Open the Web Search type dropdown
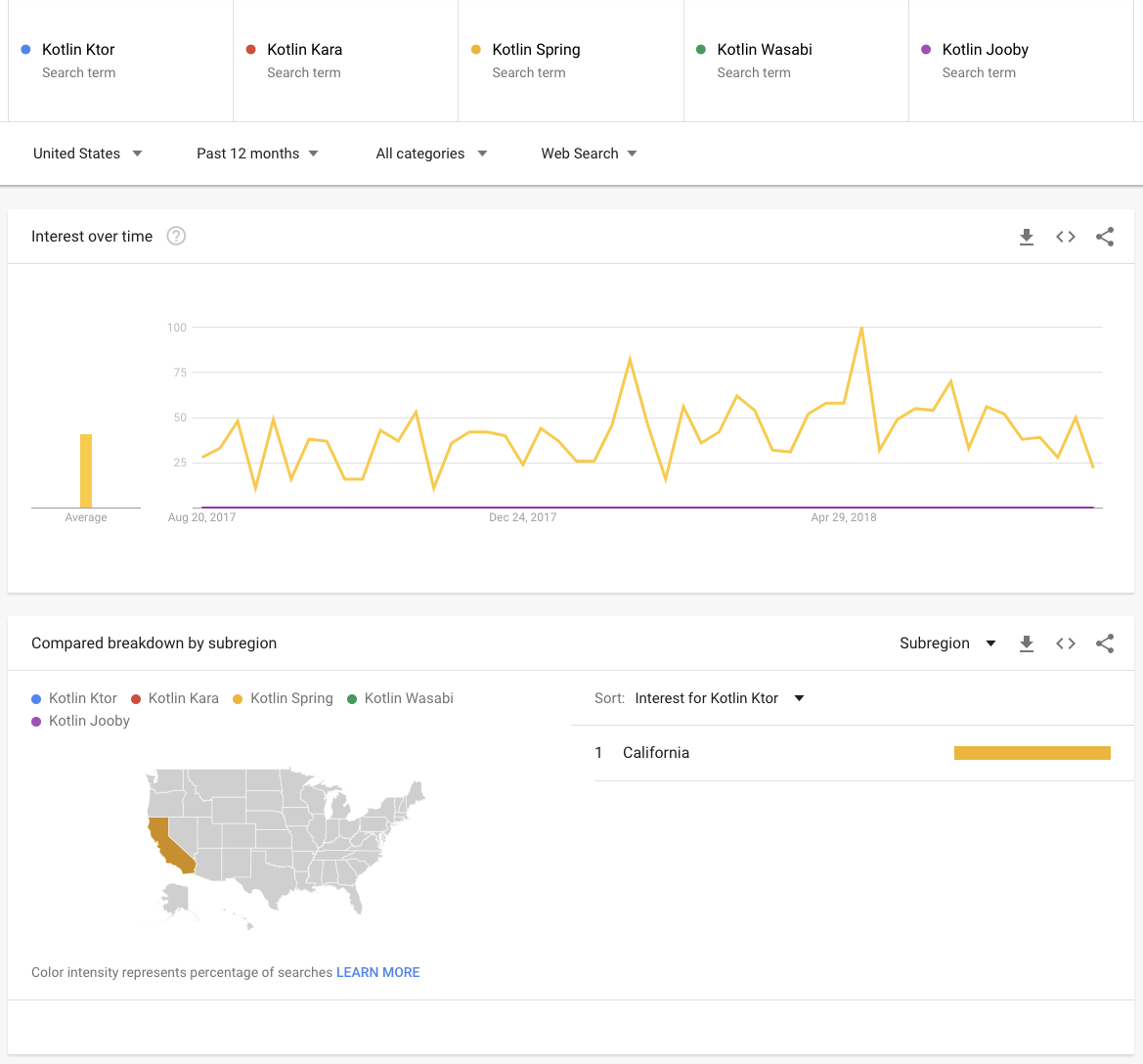 coord(589,154)
